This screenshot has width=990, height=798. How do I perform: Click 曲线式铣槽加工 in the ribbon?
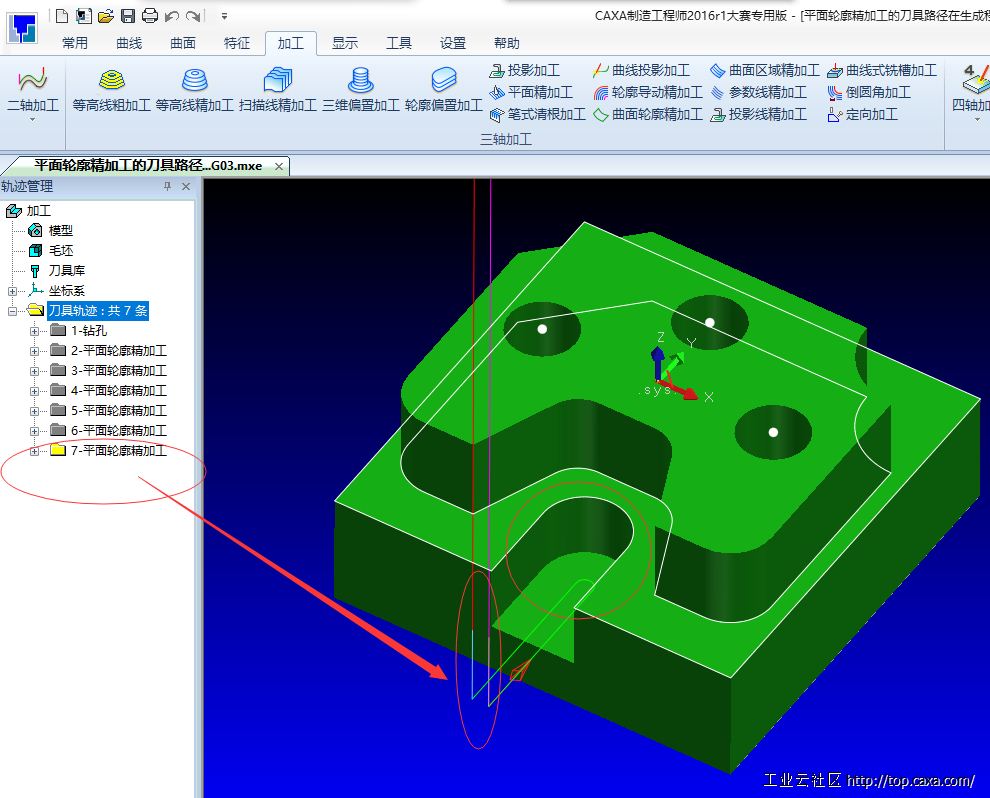tap(882, 71)
